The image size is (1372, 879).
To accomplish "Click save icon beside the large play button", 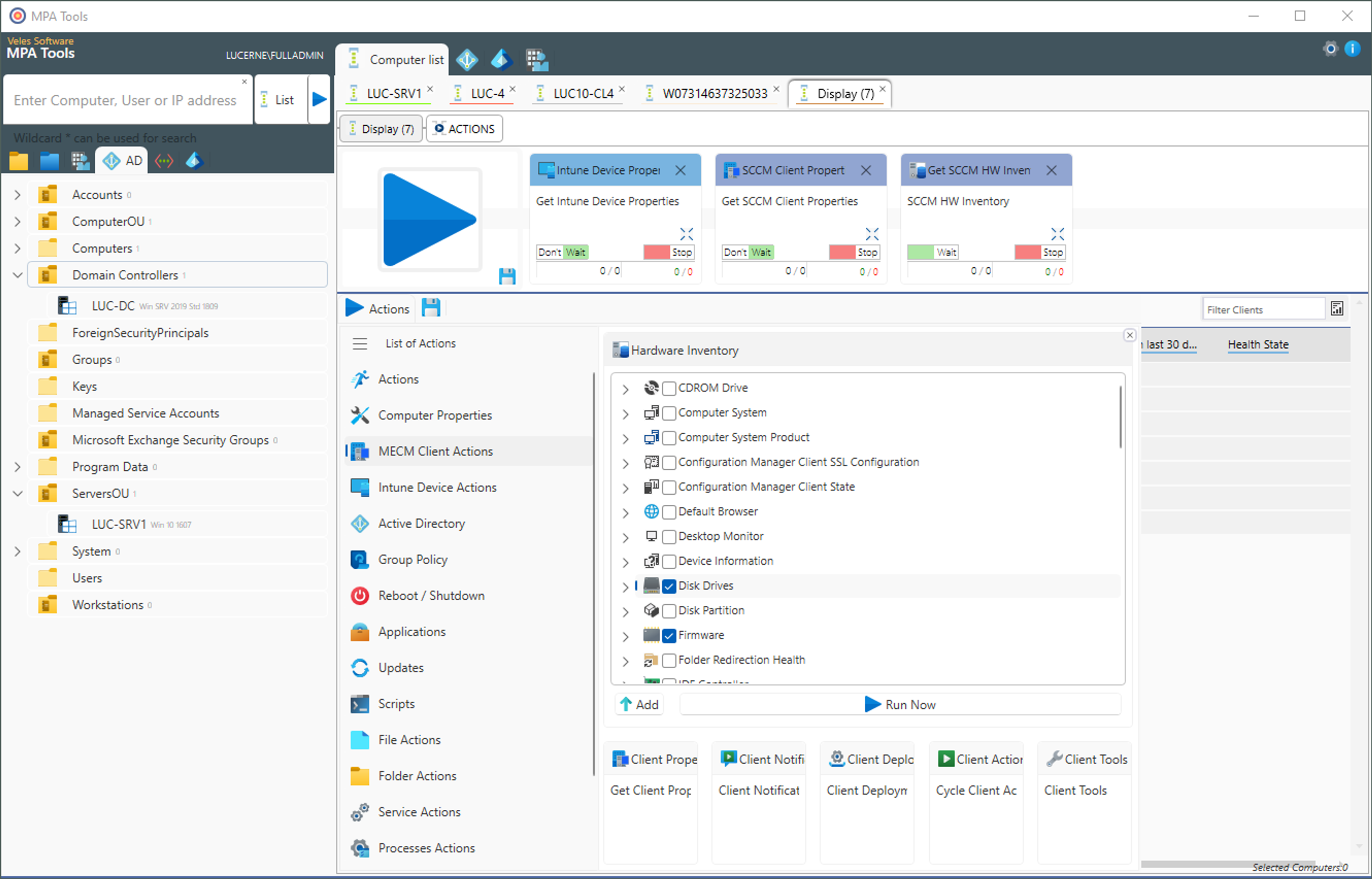I will 507,276.
